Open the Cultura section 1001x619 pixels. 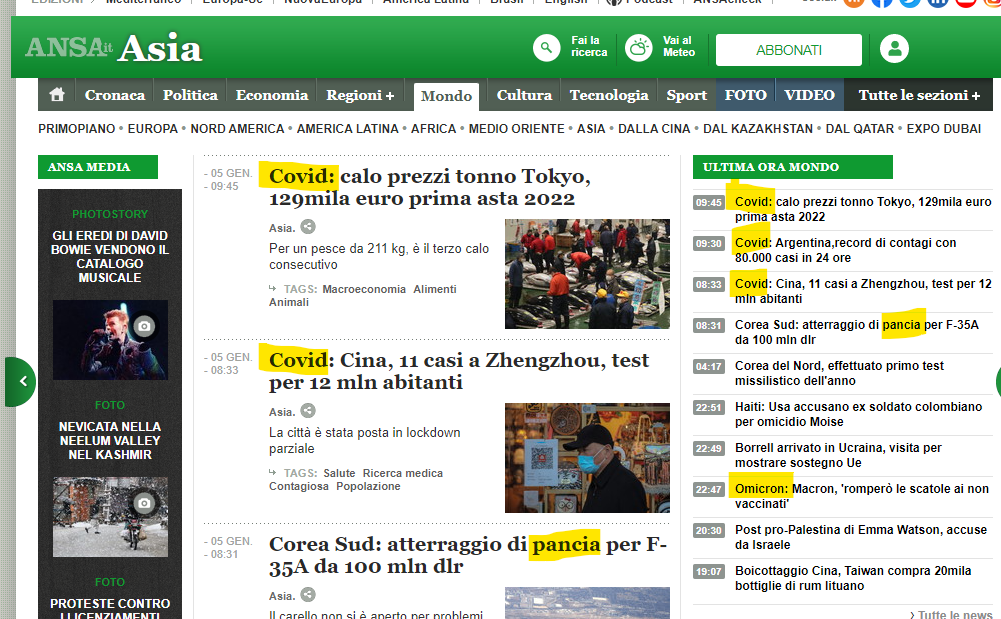click(524, 95)
